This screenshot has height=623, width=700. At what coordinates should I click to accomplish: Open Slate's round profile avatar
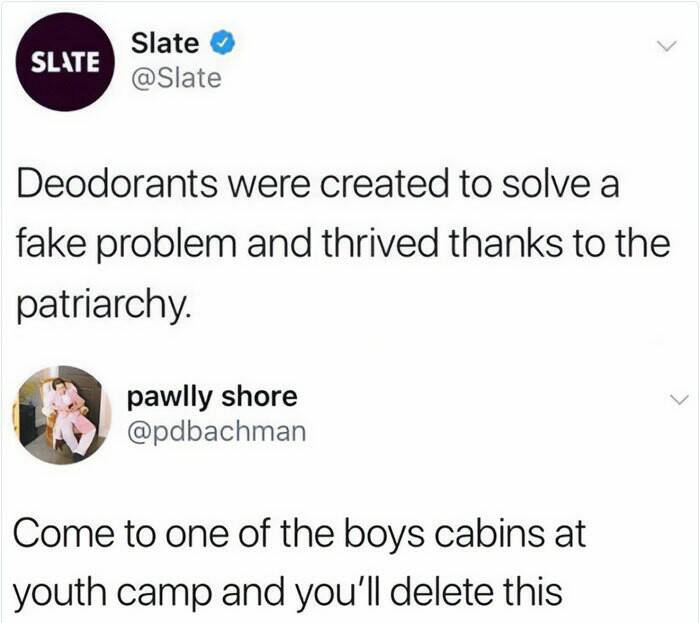coord(65,62)
